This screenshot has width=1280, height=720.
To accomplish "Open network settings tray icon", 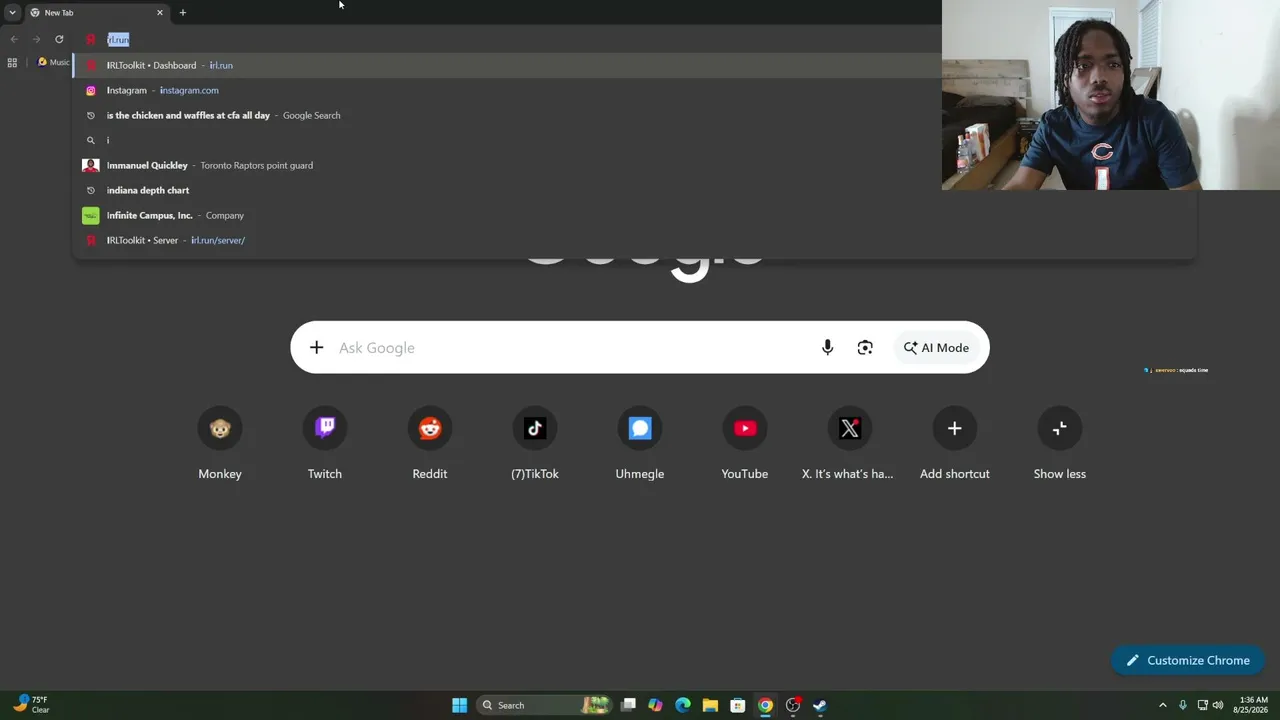I will coord(1202,705).
